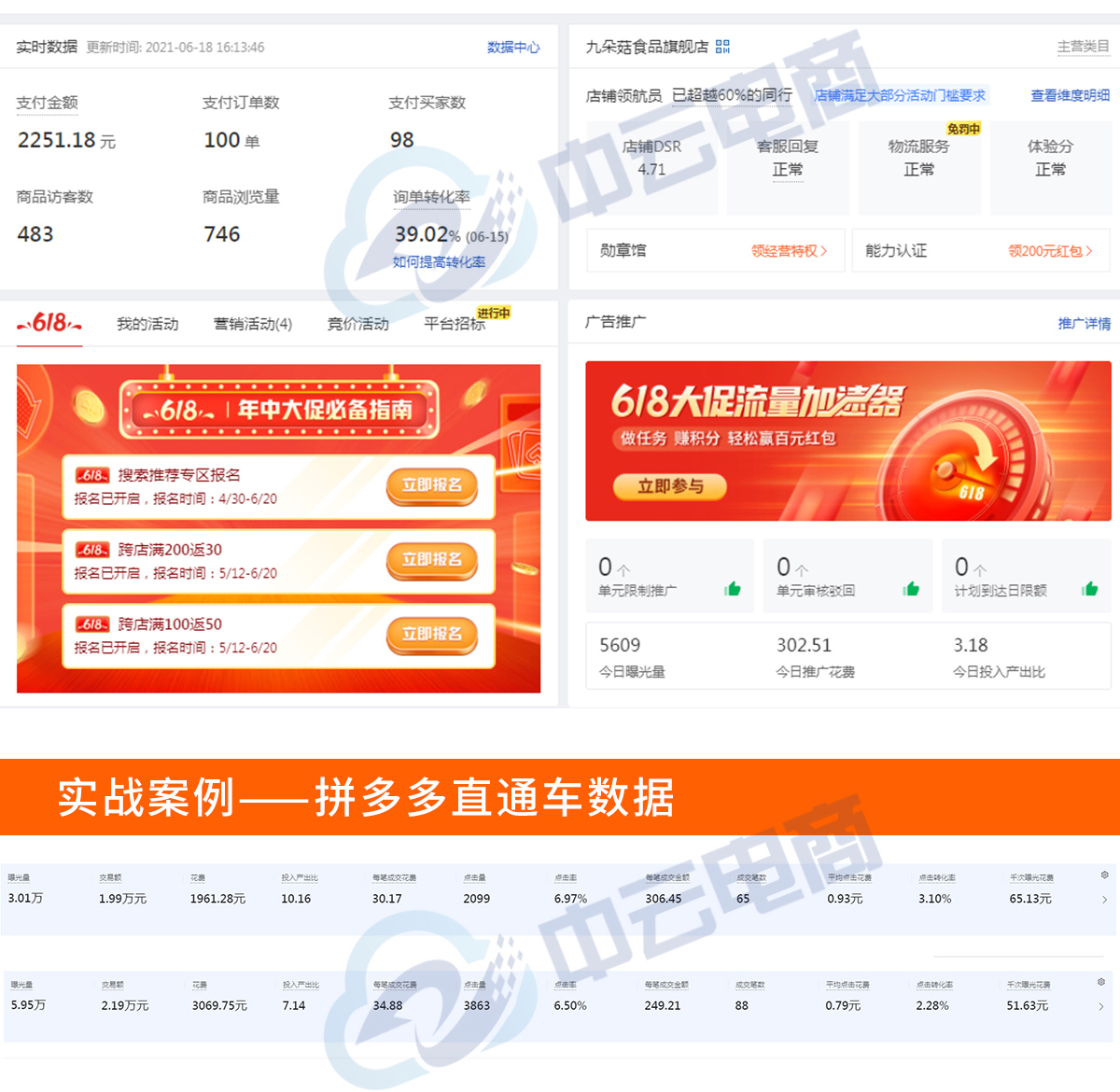Click the 立即参与 button
The height and width of the screenshot is (1092, 1120).
click(x=670, y=486)
